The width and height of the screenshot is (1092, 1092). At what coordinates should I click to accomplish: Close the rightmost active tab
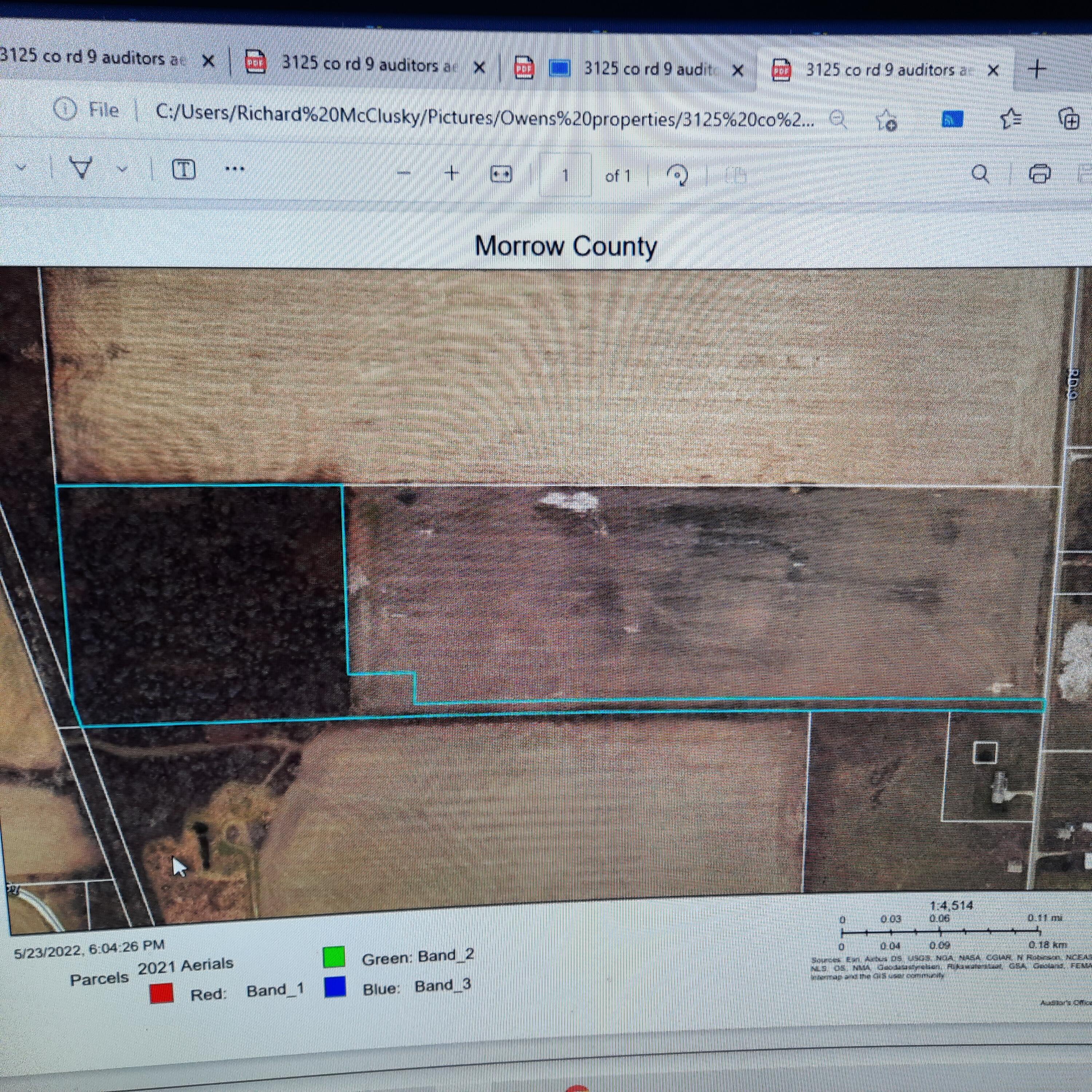[993, 70]
